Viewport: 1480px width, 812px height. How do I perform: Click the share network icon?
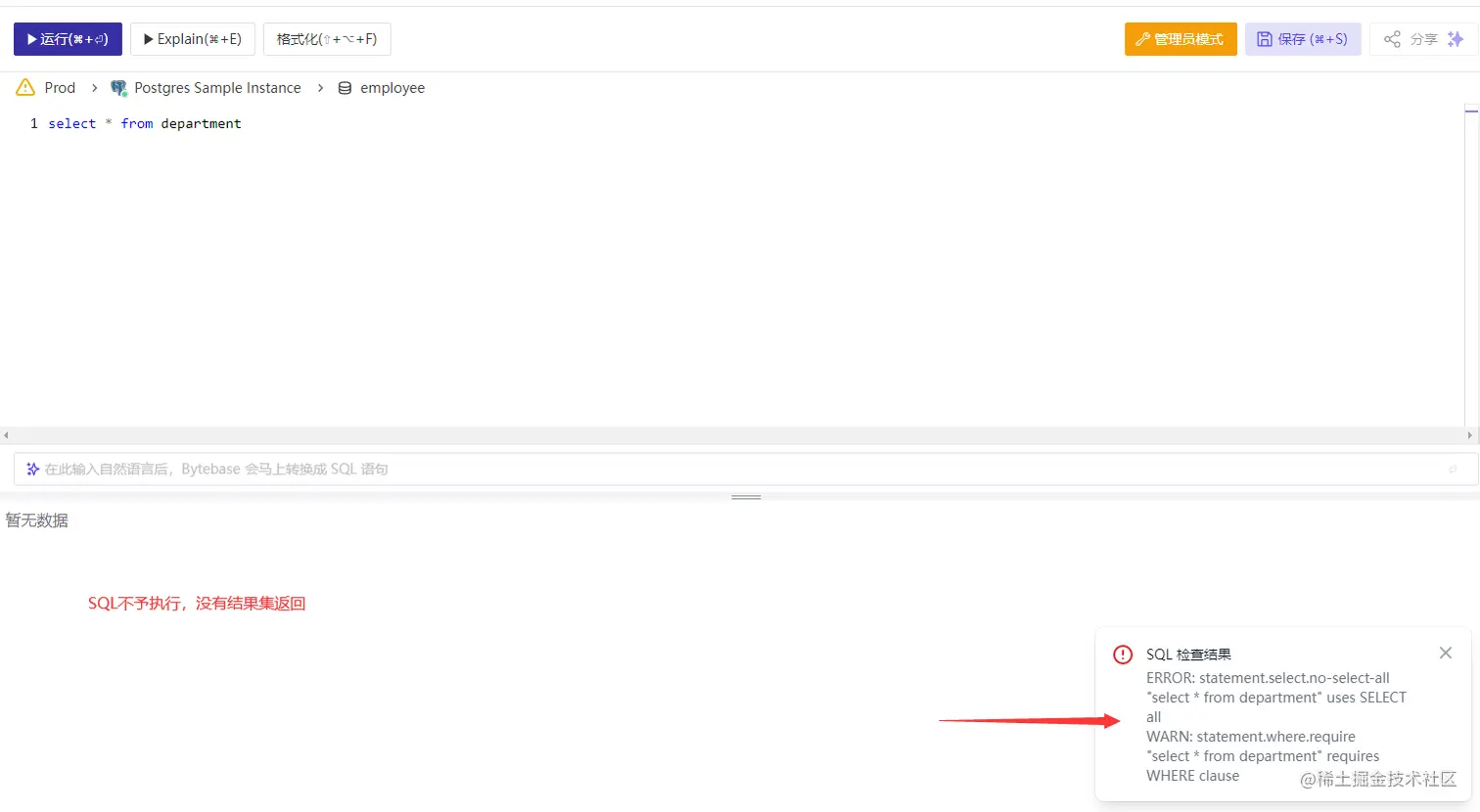pos(1392,39)
